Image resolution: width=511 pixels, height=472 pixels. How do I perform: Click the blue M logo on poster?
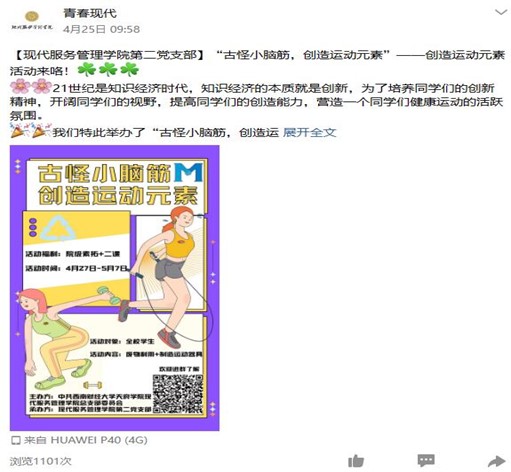point(189,172)
